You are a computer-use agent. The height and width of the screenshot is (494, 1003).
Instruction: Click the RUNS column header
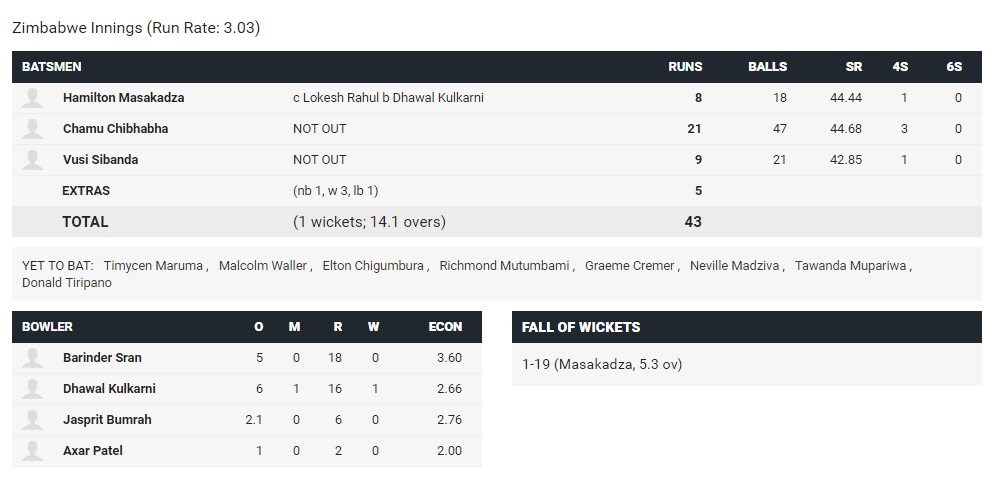click(685, 67)
